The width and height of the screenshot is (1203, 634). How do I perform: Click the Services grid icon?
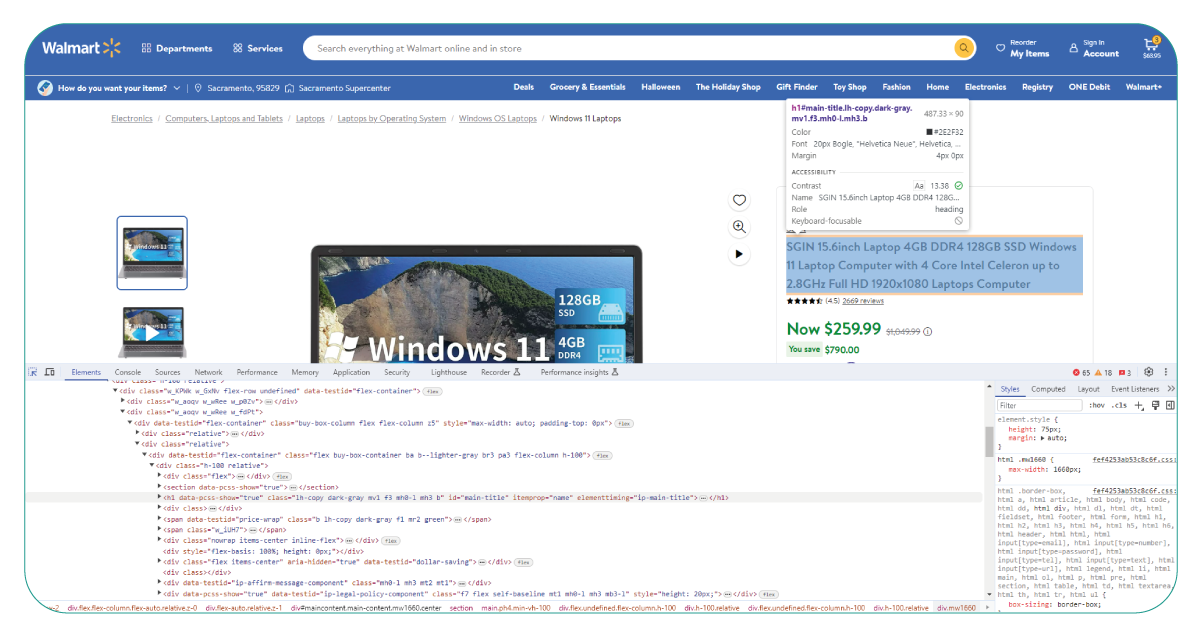tap(237, 48)
